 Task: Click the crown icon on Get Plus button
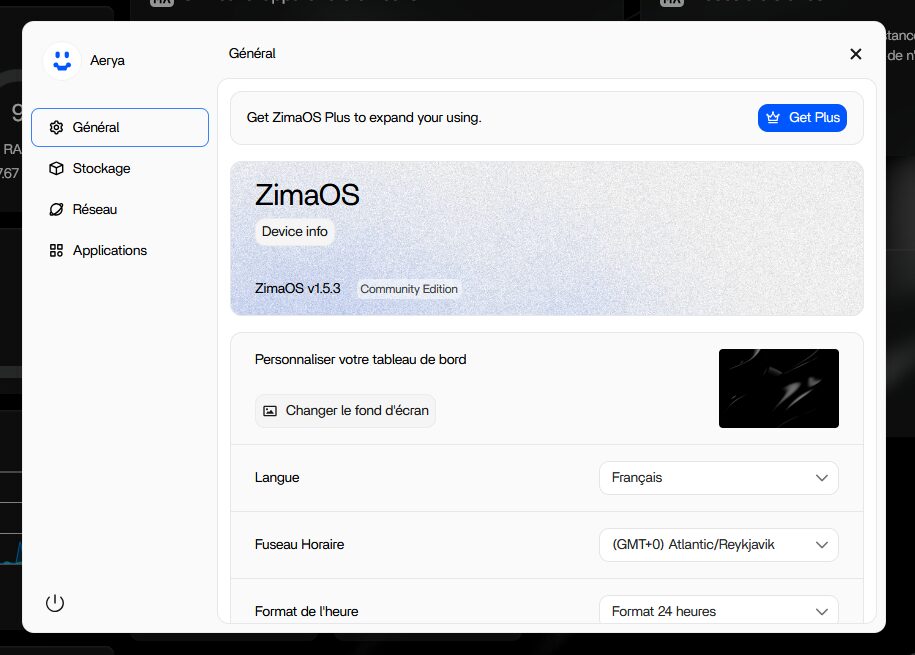[772, 118]
